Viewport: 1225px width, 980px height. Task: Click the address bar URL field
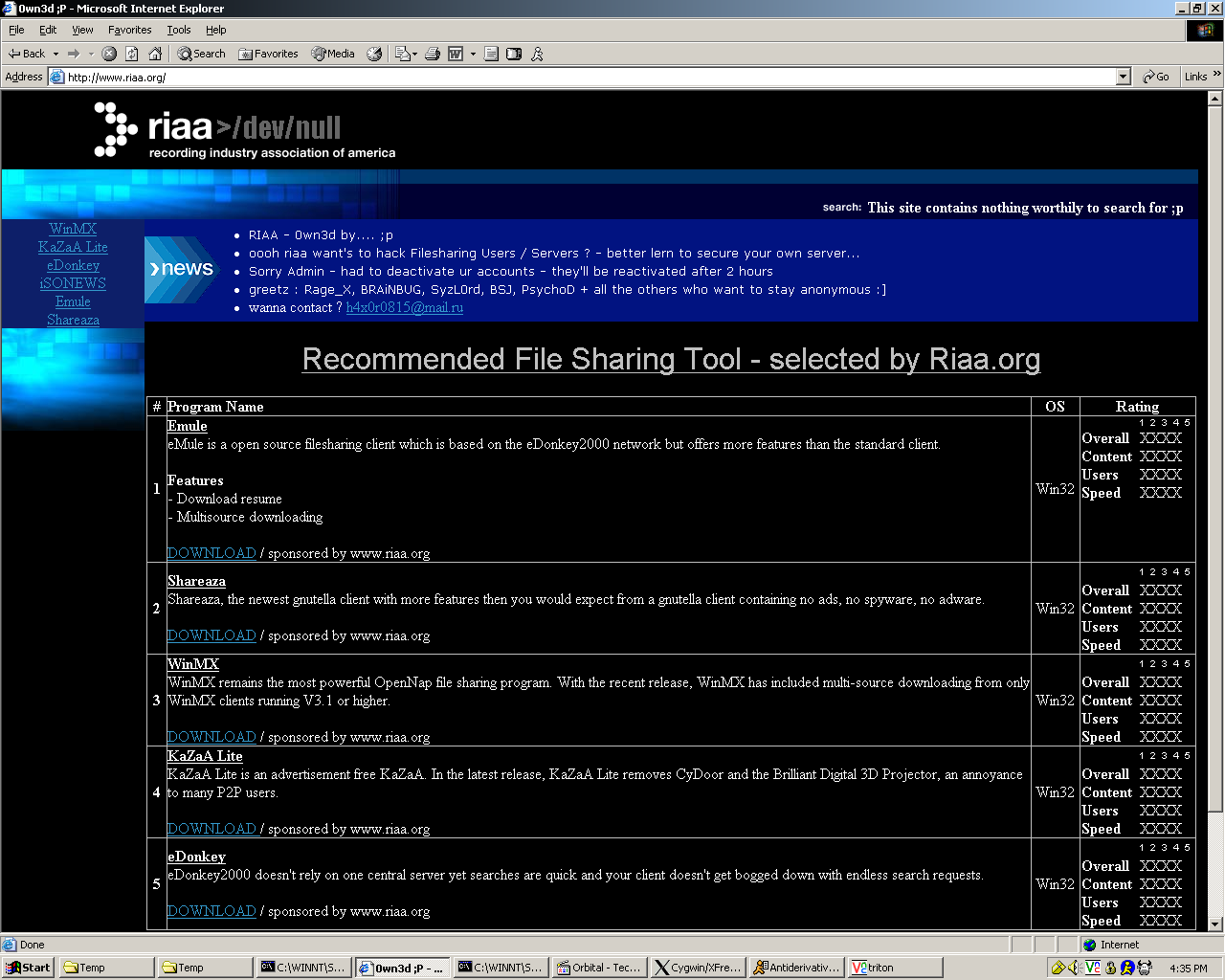[584, 77]
